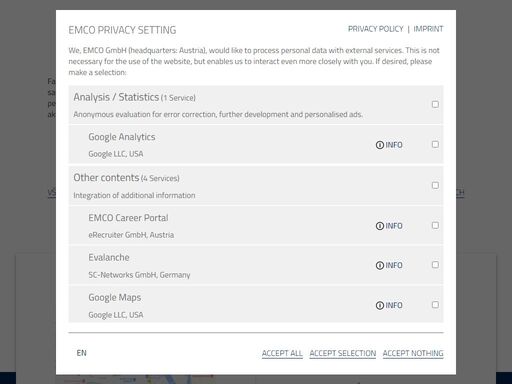512x384 pixels.
Task: View INFO for Google Maps service
Action: click(389, 305)
